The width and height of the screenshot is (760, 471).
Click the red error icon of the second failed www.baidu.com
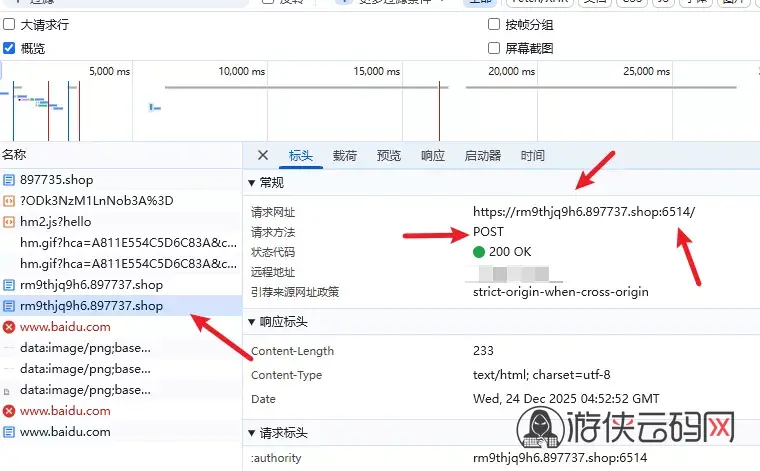(9, 411)
